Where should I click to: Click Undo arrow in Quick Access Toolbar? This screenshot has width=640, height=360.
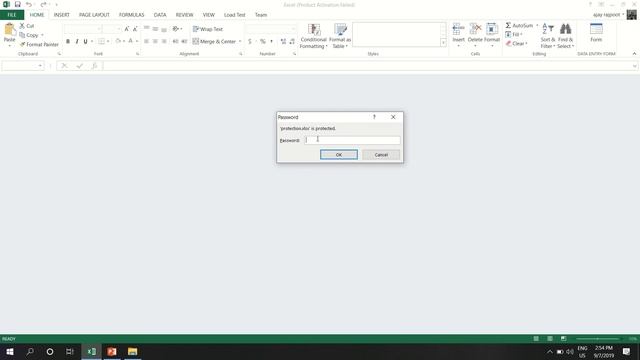(x=29, y=4)
